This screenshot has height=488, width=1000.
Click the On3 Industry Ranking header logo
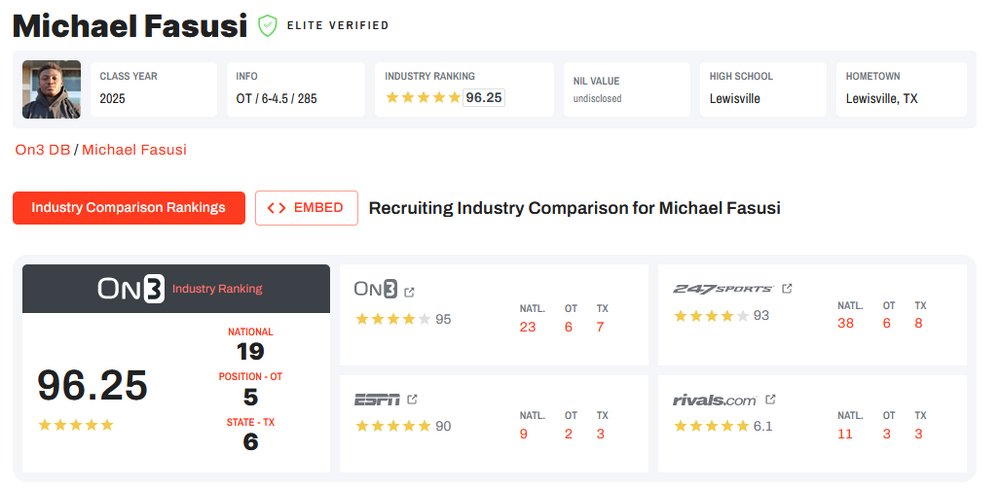pos(130,289)
